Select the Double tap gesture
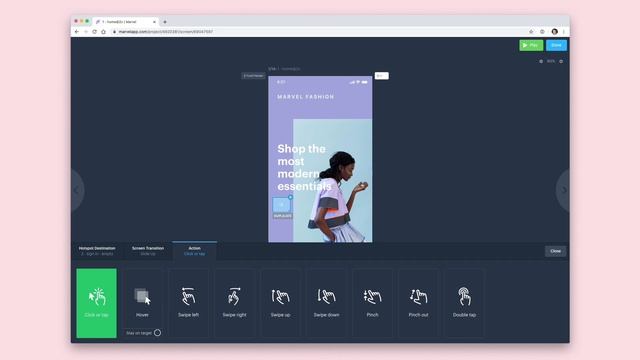Image resolution: width=640 pixels, height=360 pixels. [x=464, y=303]
